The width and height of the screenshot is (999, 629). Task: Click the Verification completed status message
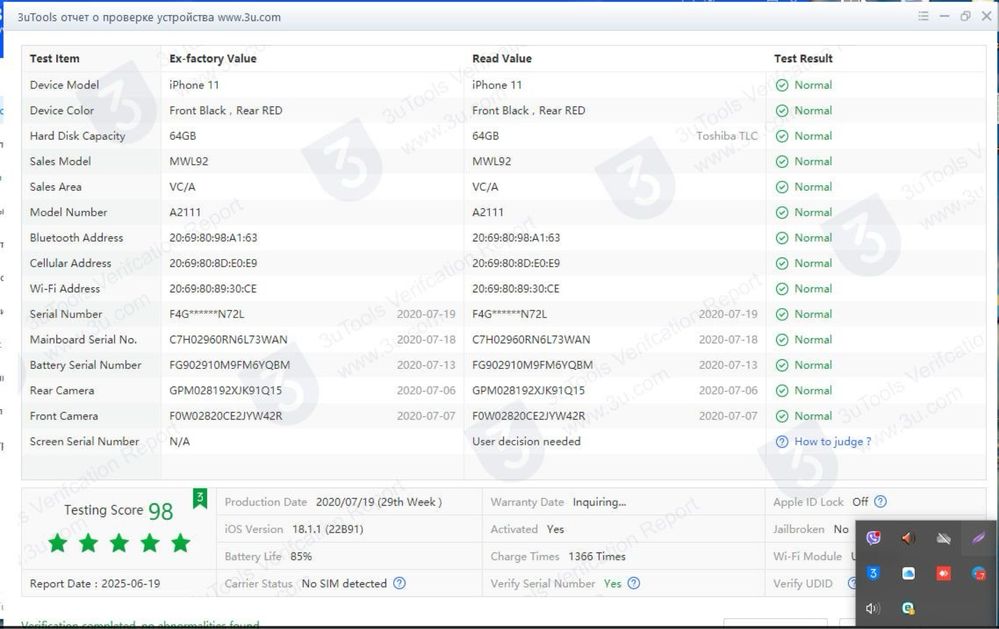[140, 624]
